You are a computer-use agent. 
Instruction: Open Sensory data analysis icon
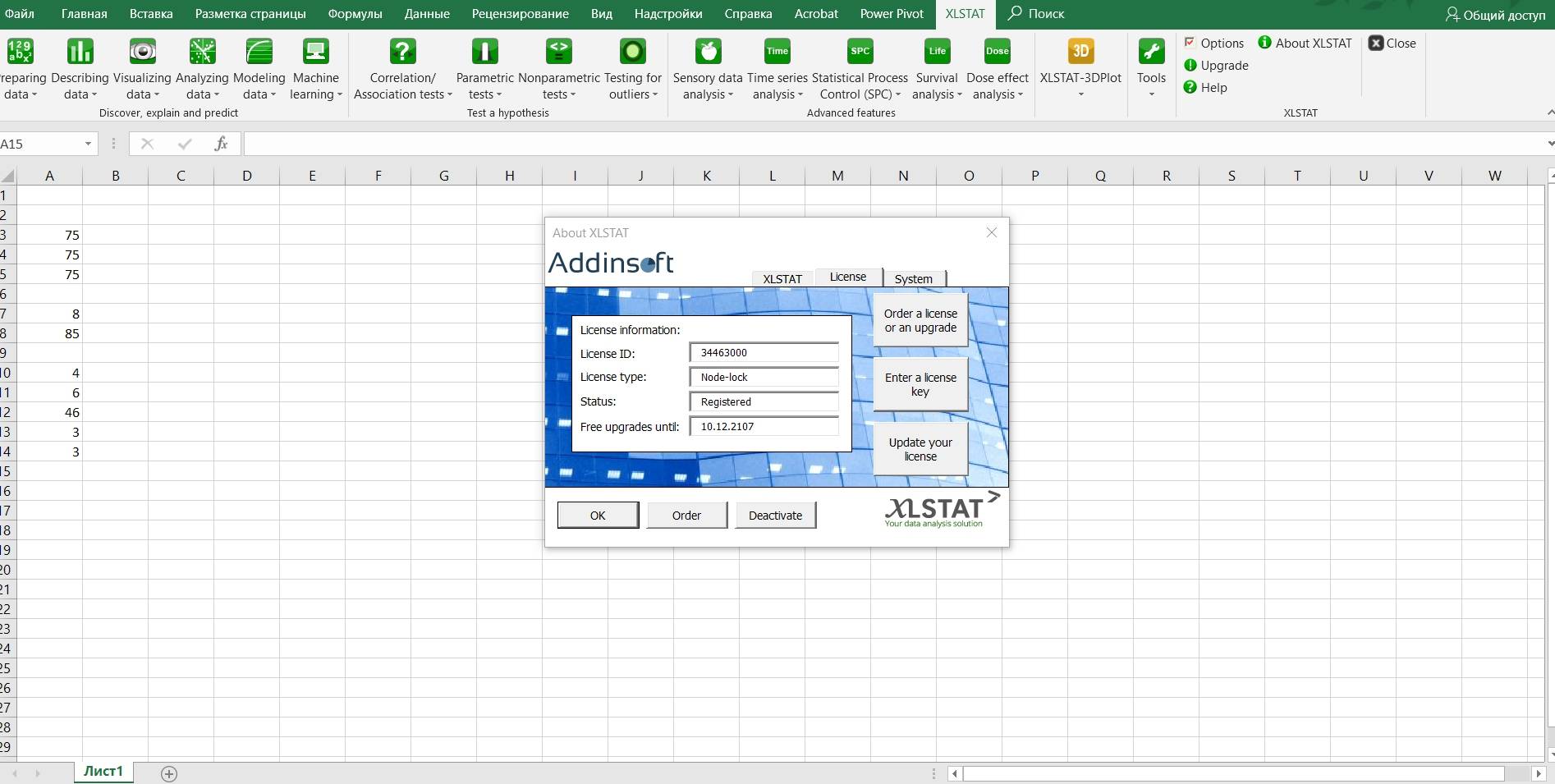coord(708,52)
